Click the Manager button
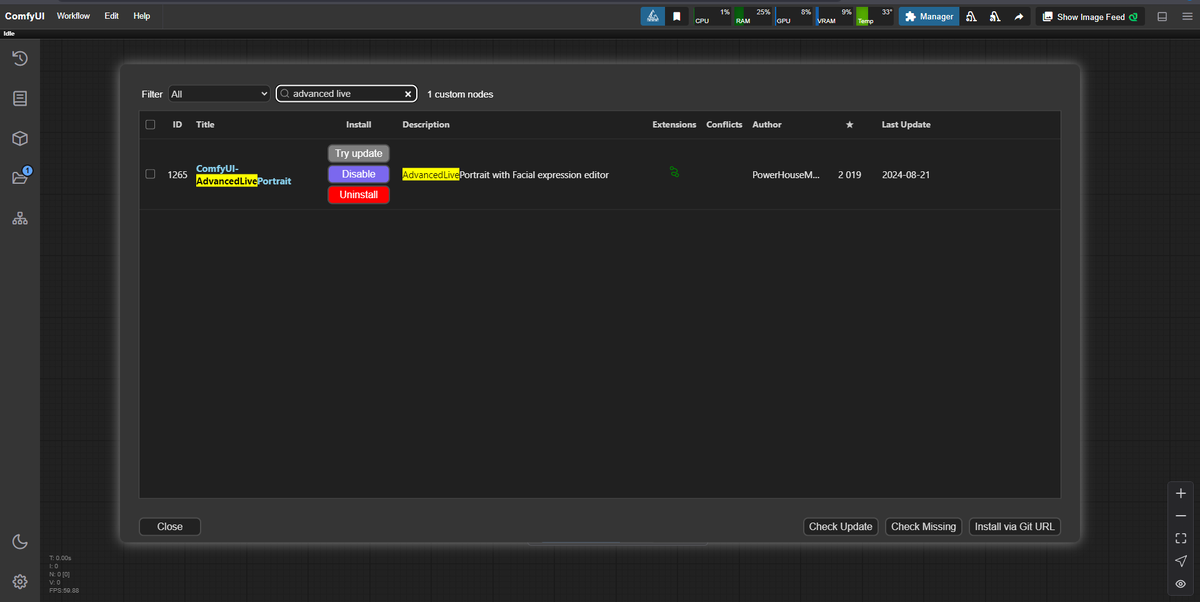This screenshot has height=602, width=1200. coord(929,16)
